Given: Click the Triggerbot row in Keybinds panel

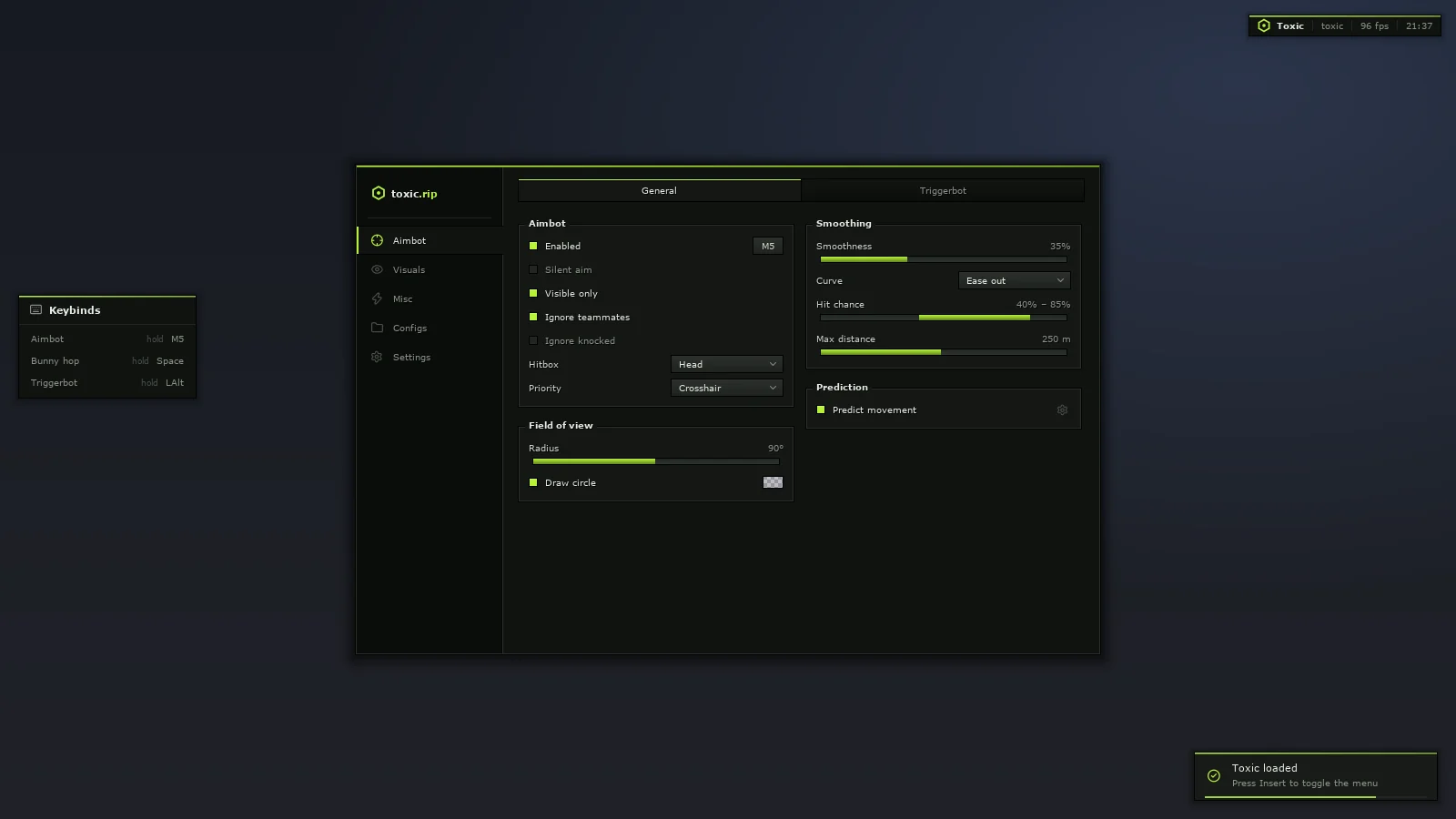Looking at the screenshot, I should point(107,382).
